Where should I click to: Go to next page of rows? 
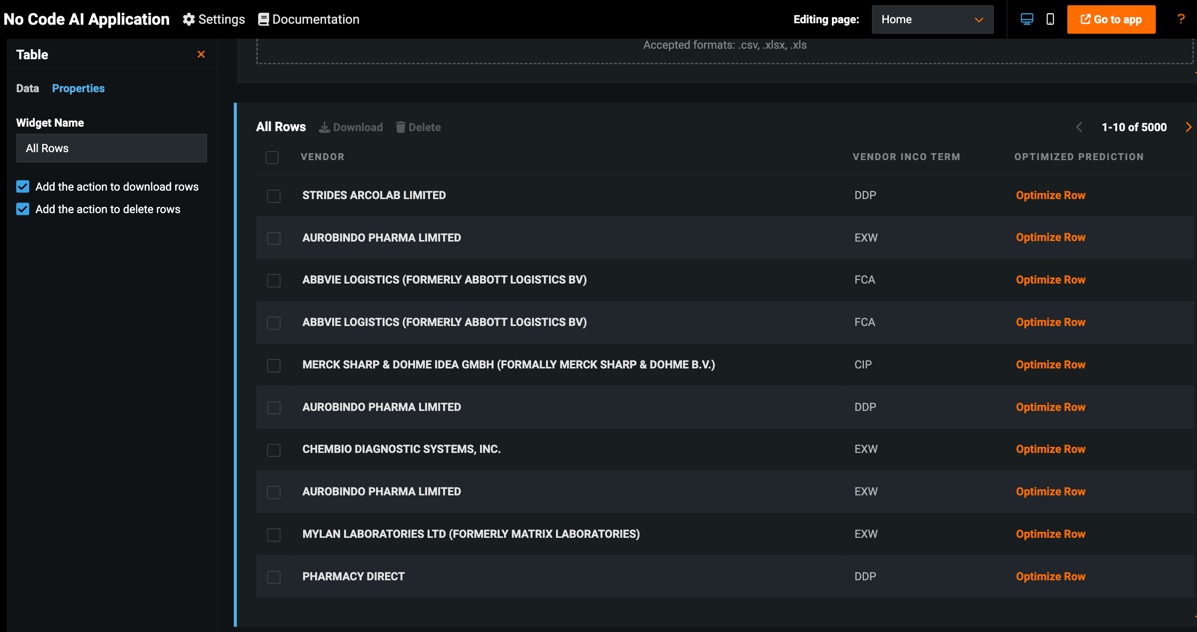pos(1188,127)
